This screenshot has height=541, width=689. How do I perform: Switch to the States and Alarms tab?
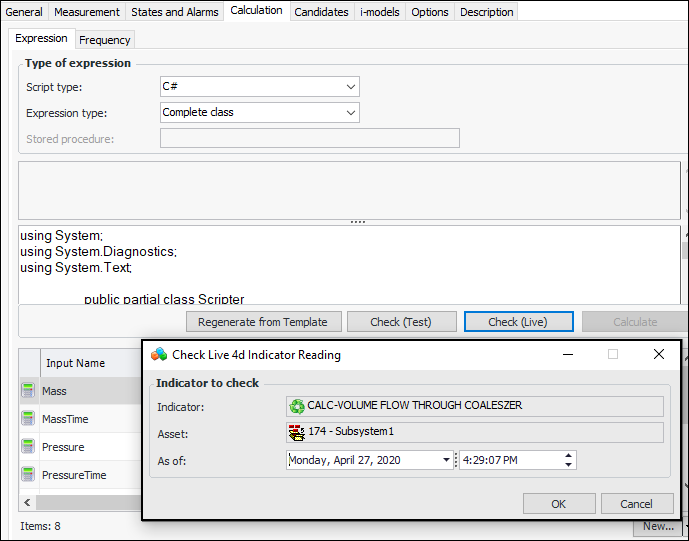[x=175, y=12]
